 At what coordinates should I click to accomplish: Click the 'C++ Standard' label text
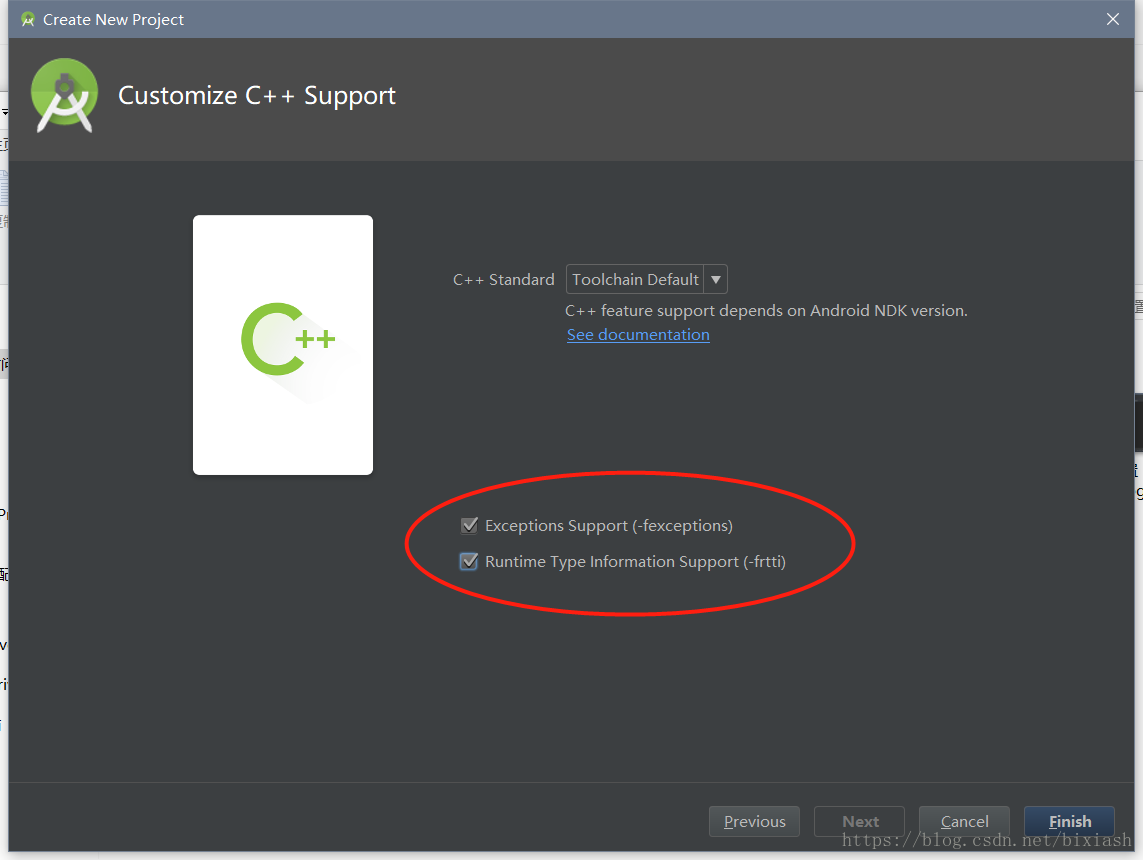click(x=504, y=280)
